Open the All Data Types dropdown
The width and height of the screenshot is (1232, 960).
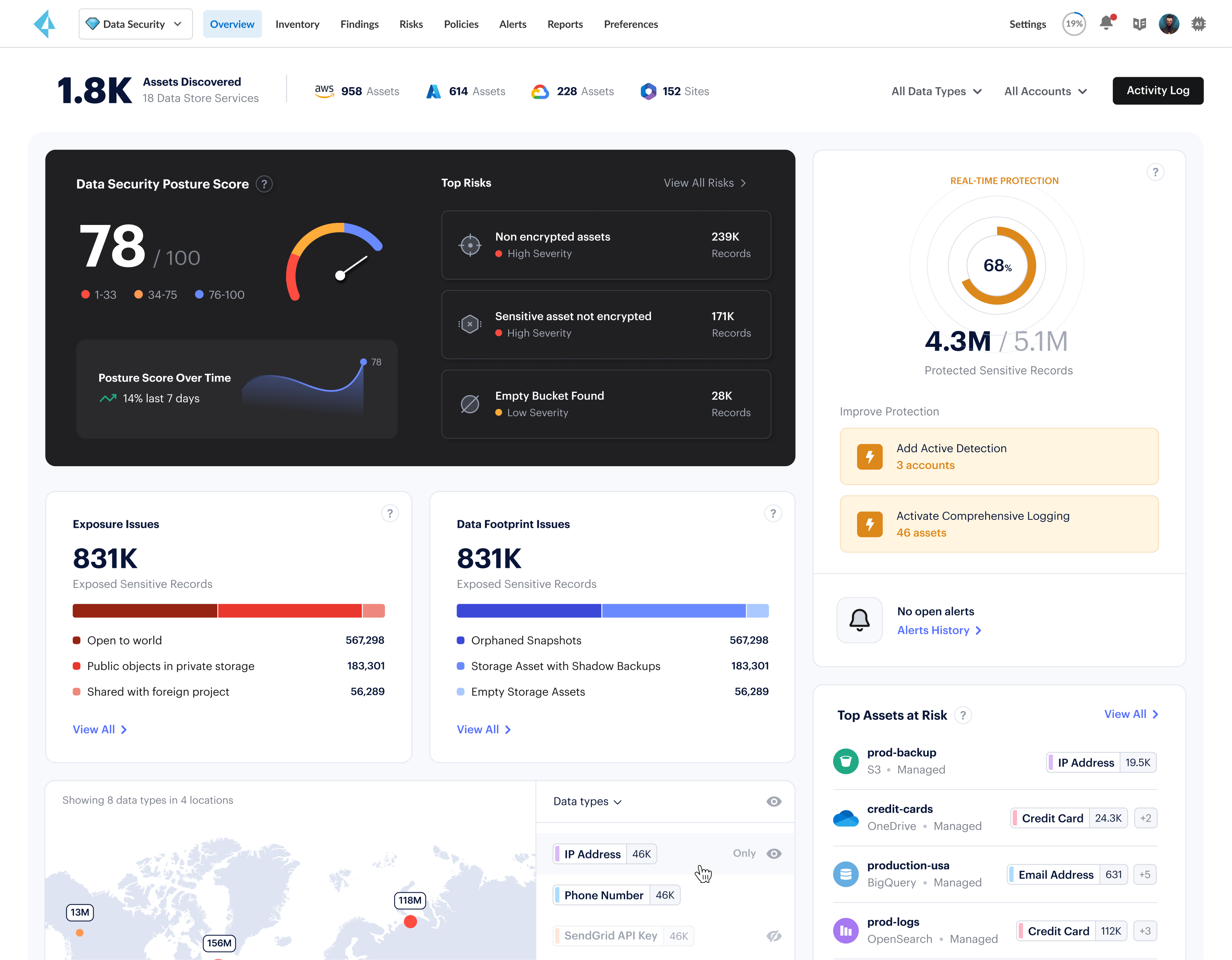pyautogui.click(x=936, y=91)
